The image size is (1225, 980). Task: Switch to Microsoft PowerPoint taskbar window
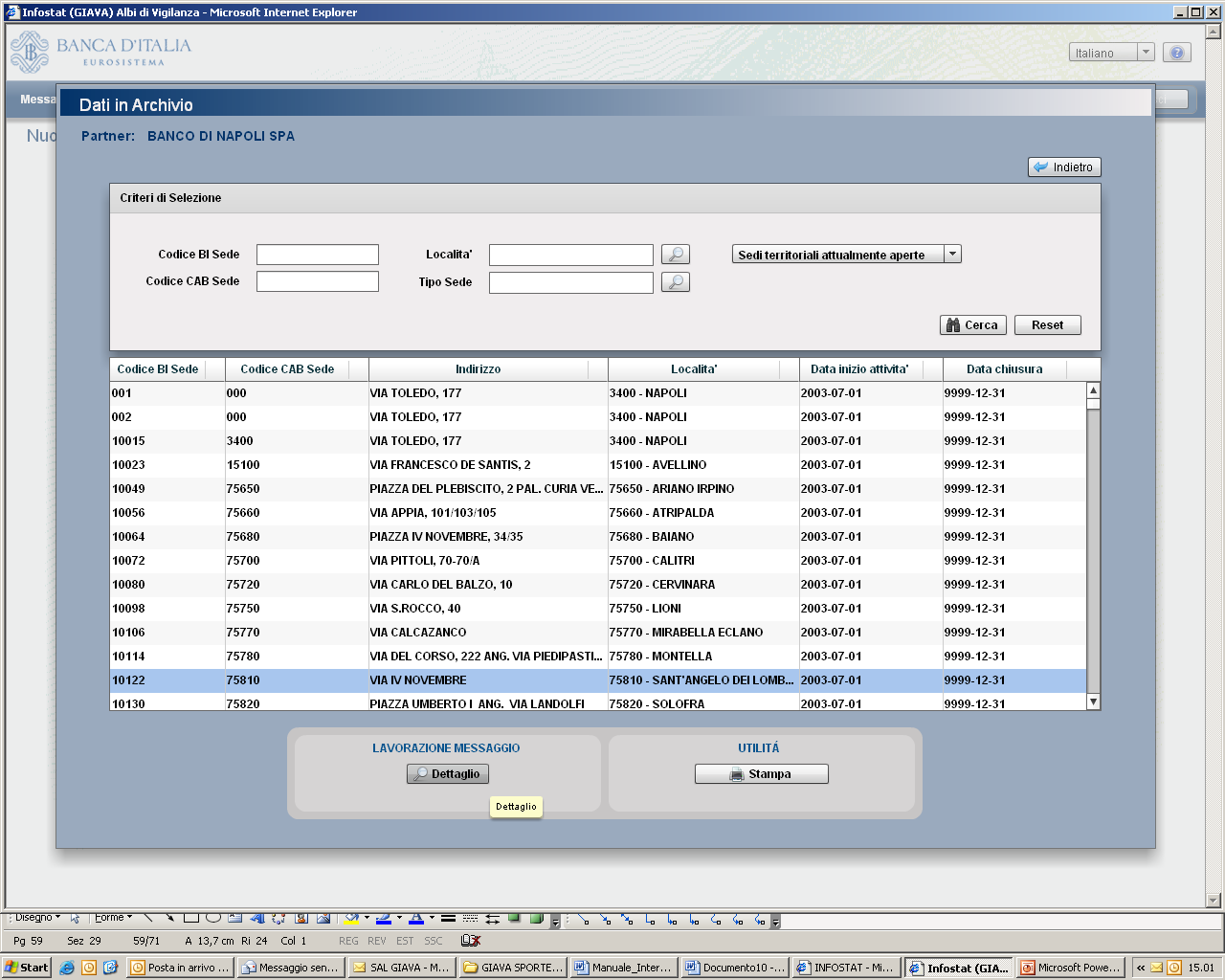pyautogui.click(x=1069, y=968)
